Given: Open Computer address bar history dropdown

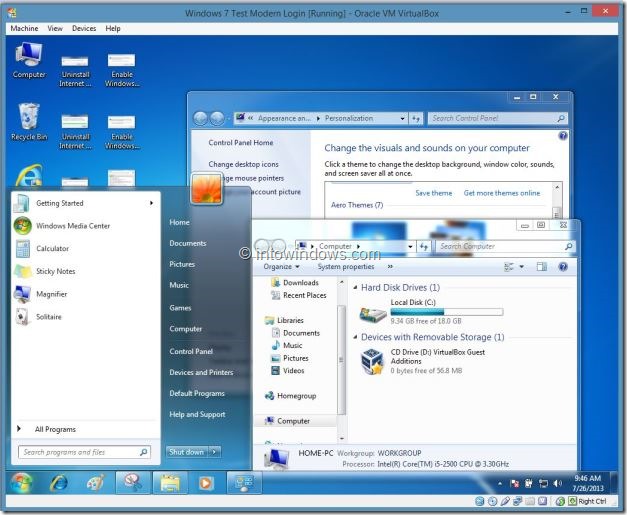Looking at the screenshot, I should click(410, 246).
